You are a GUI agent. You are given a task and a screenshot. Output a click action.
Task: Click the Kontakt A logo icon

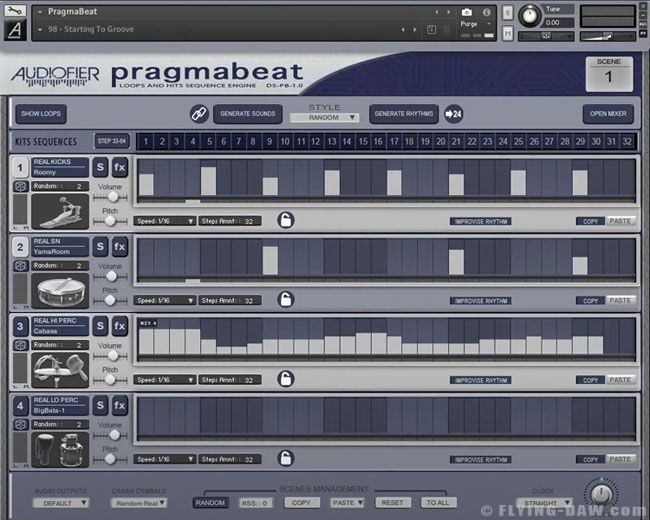coord(15,30)
